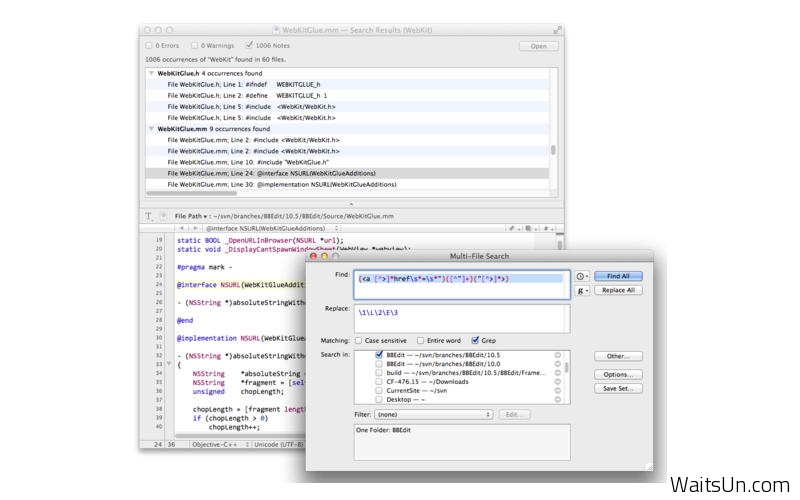Viewport: 800px width, 500px height.
Task: Select WebKitGlue.mm Line 10 #include row
Action: tap(347, 162)
